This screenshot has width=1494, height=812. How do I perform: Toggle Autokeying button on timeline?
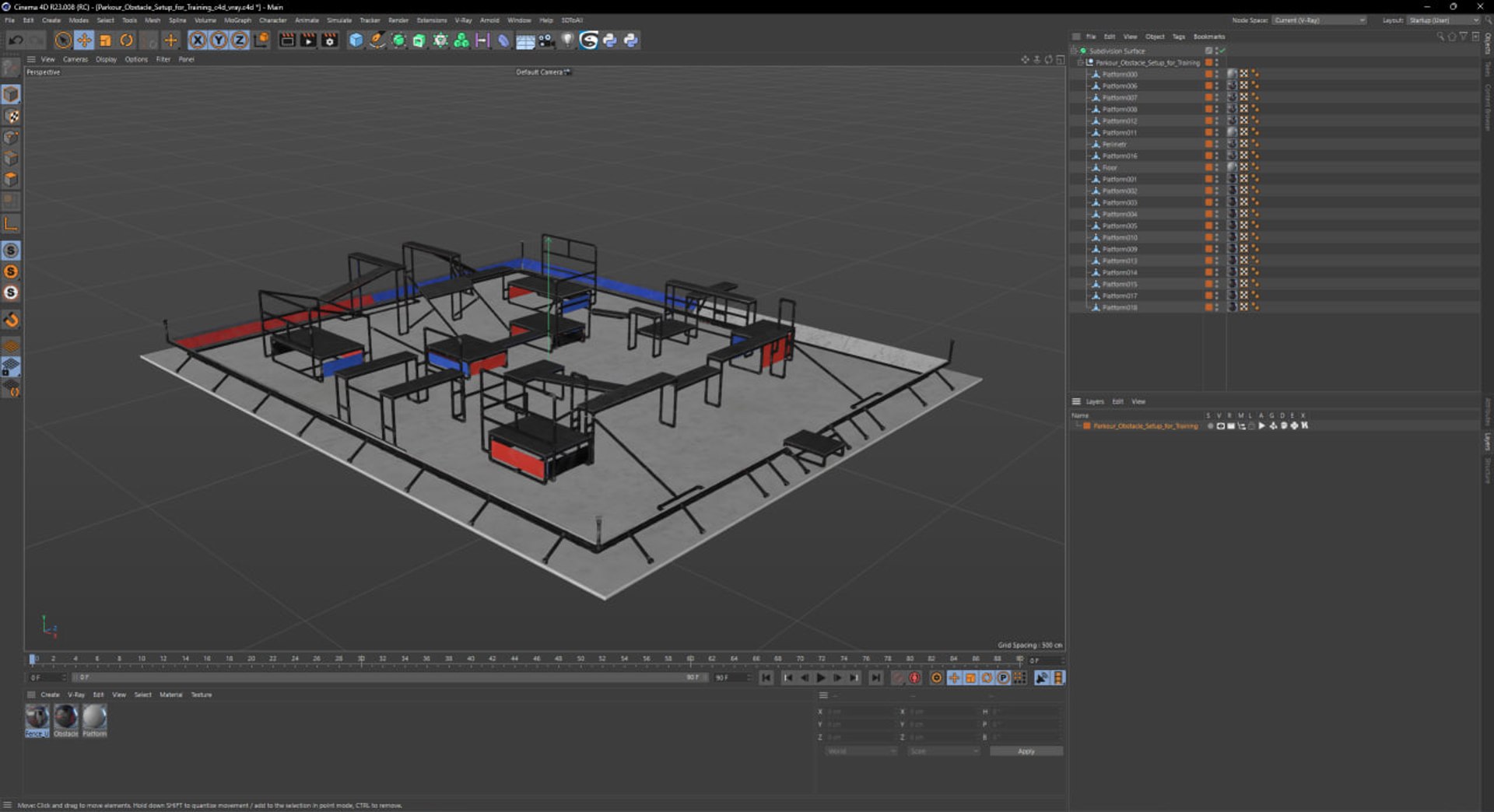click(x=915, y=678)
